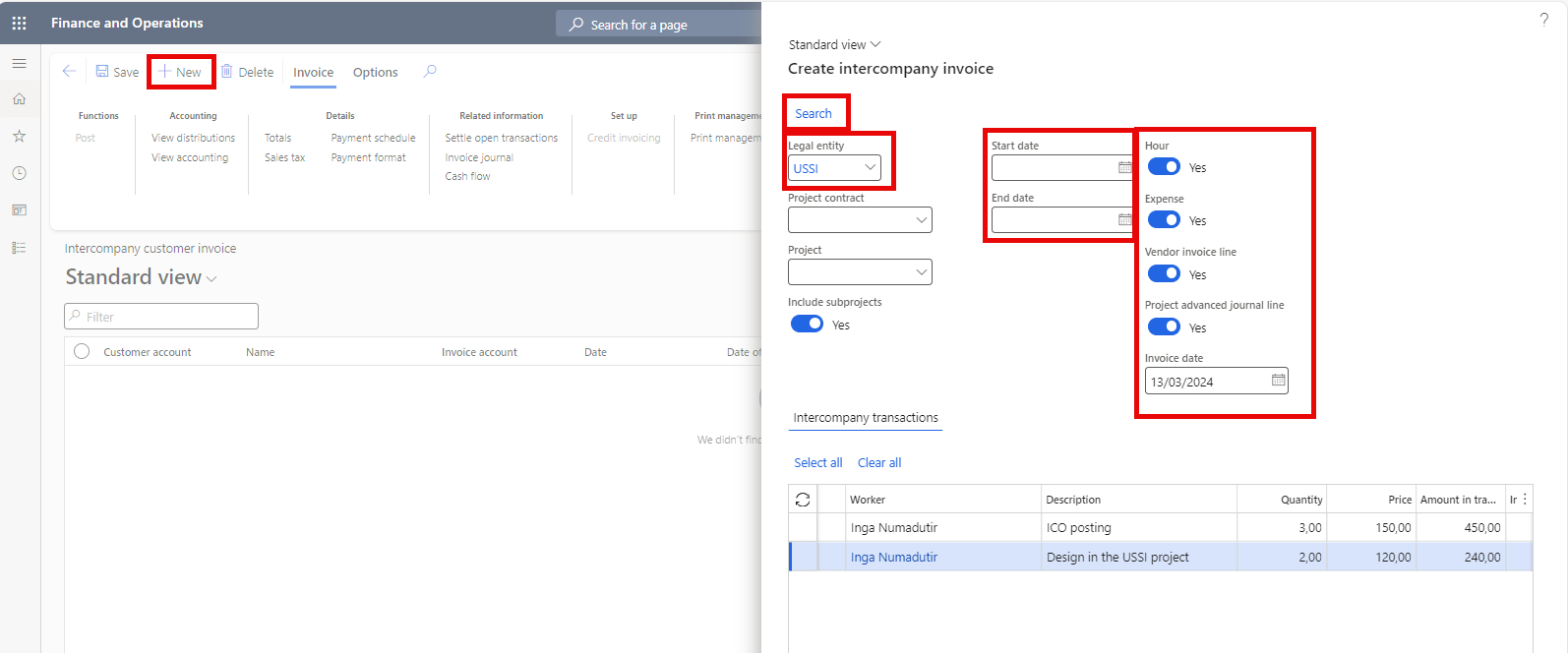The image size is (1568, 653).
Task: Disable the Include subprojects toggle
Action: (x=807, y=325)
